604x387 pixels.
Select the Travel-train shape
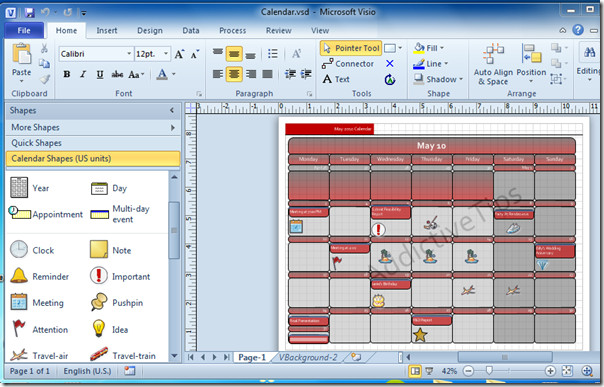(122, 355)
